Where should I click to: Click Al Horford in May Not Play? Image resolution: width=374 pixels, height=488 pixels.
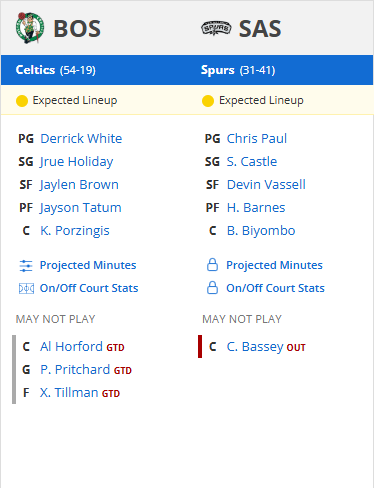71,347
